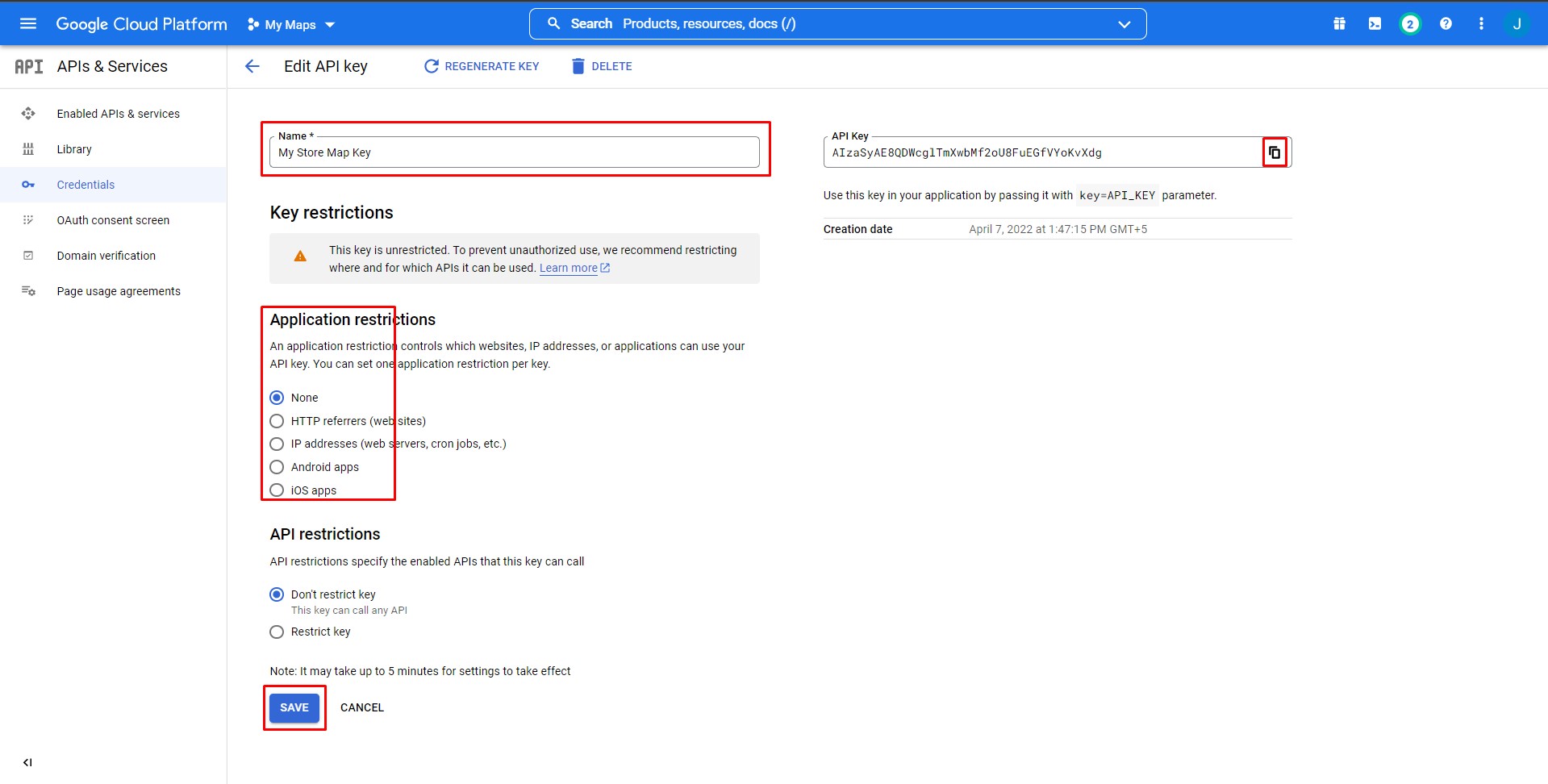Click the API restrictions heading
This screenshot has width=1548, height=784.
(x=325, y=534)
